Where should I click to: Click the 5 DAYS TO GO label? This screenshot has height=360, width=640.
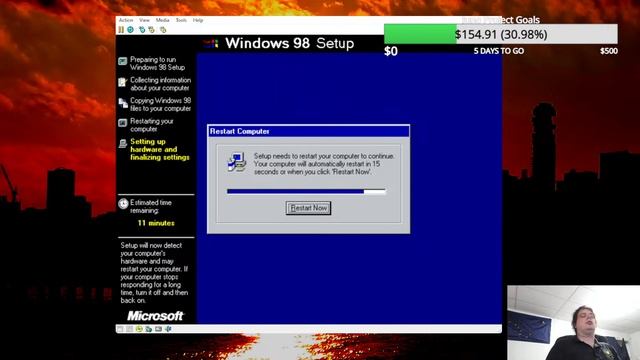499,51
